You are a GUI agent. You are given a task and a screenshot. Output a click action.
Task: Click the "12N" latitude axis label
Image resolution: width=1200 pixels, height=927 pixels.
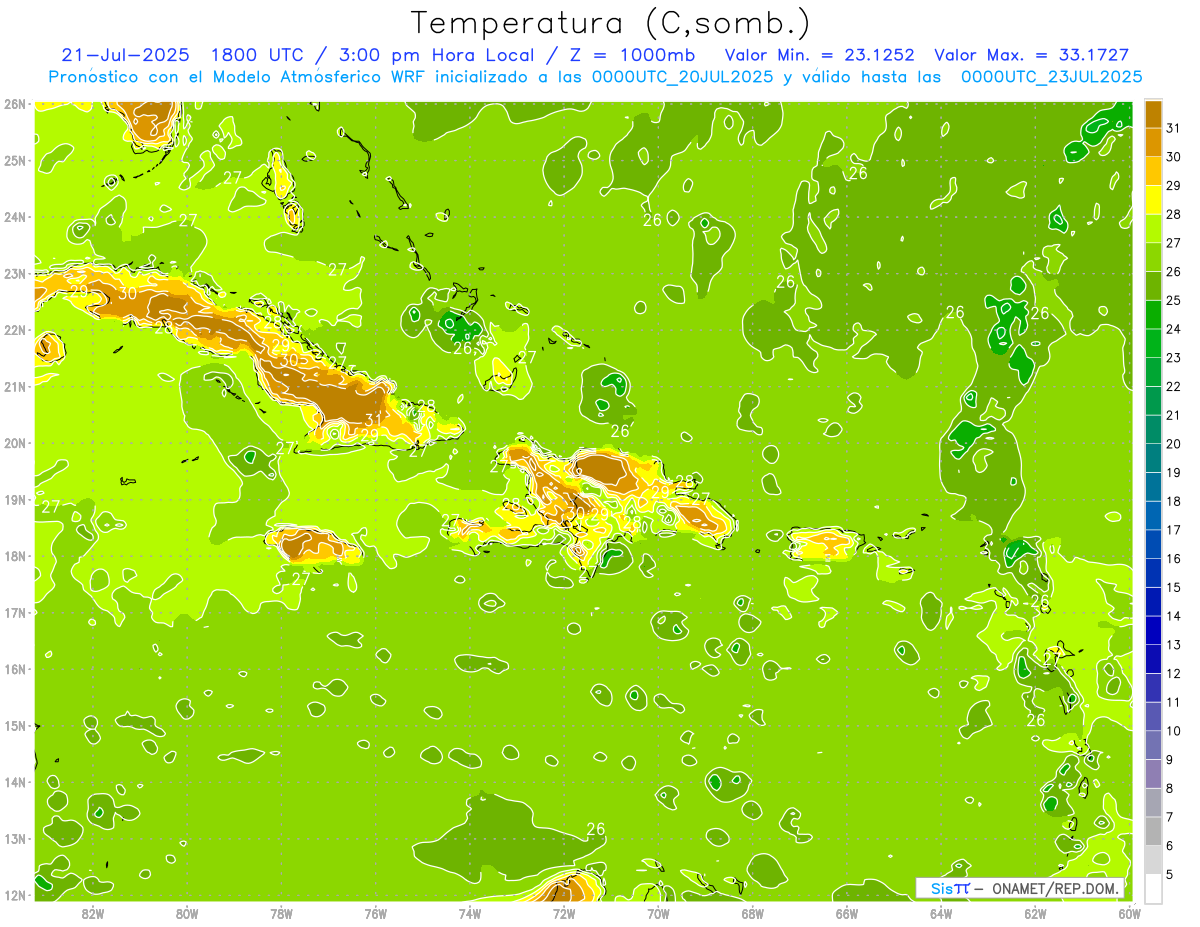[x=14, y=895]
